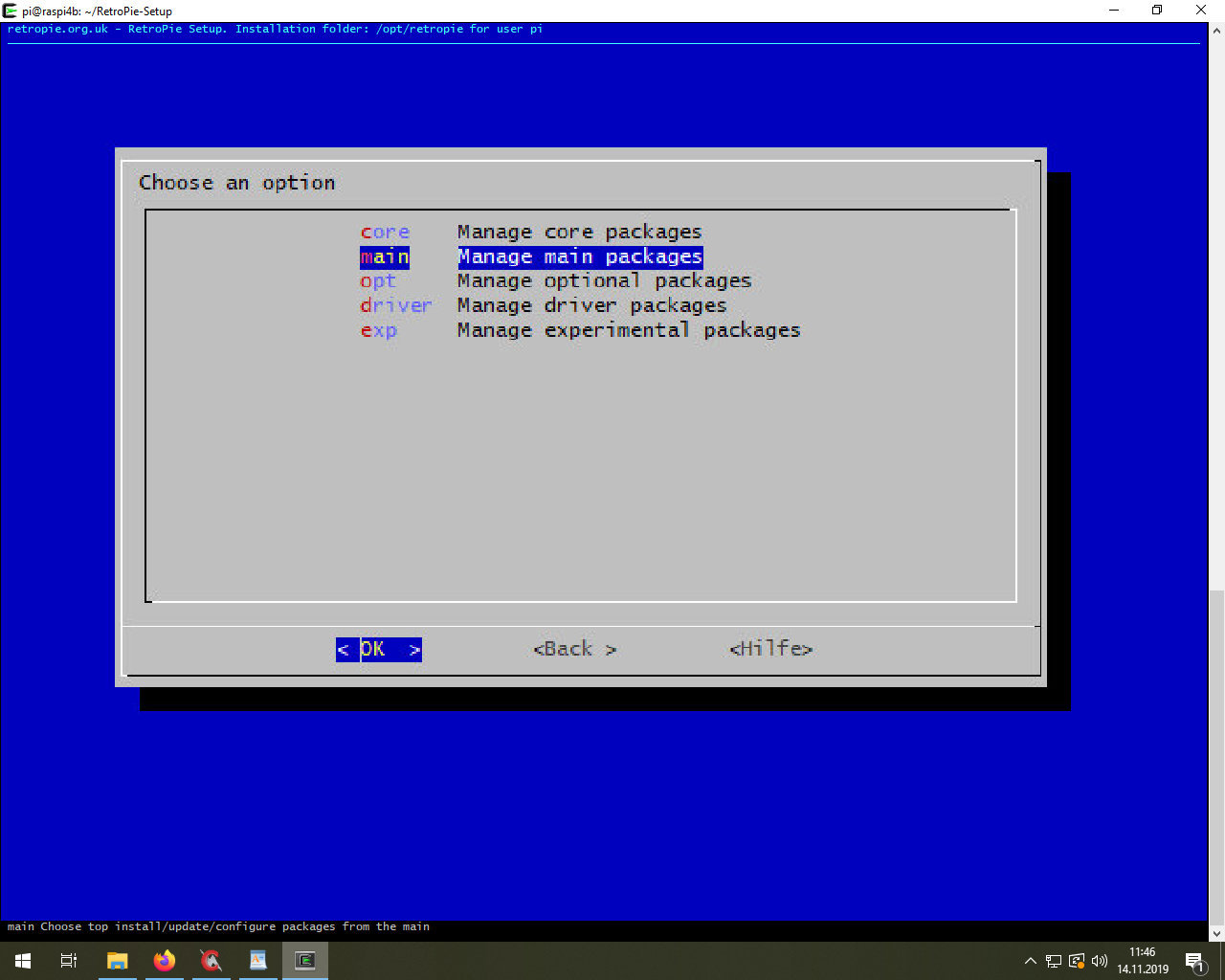This screenshot has height=980, width=1225.
Task: Open network status tray icon
Action: 1054,961
